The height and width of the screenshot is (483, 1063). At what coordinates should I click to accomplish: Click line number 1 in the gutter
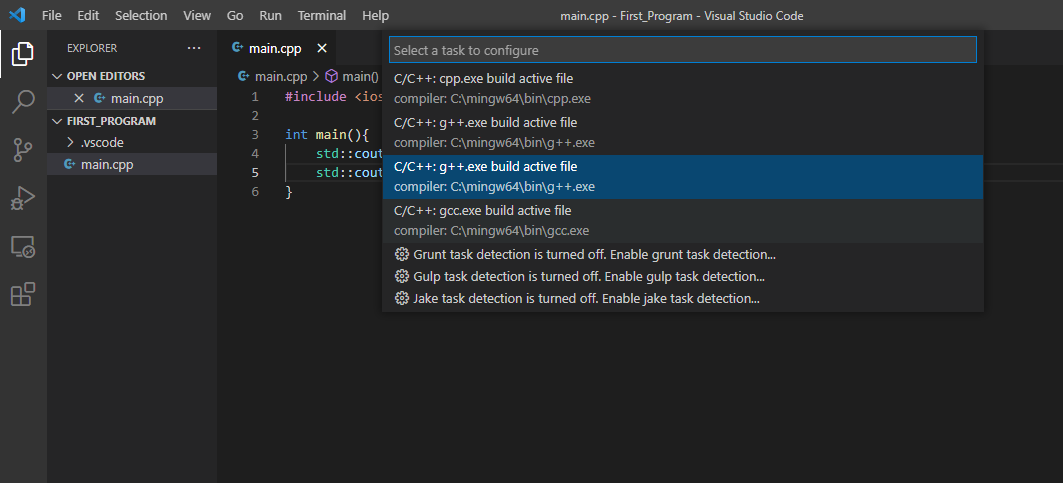point(254,96)
